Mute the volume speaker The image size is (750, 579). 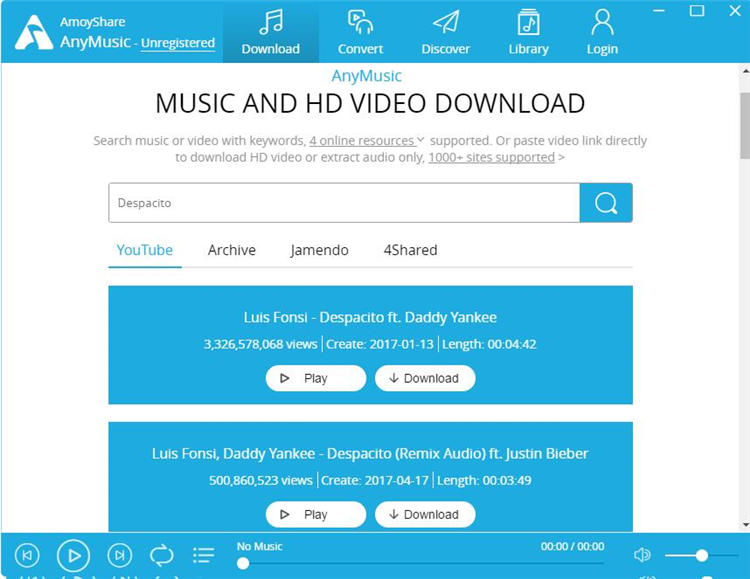[642, 555]
